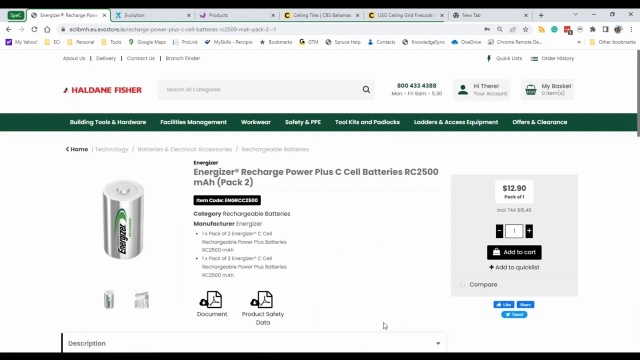The width and height of the screenshot is (640, 360).
Task: Click the Quick Lists lightning icon
Action: pyautogui.click(x=489, y=58)
